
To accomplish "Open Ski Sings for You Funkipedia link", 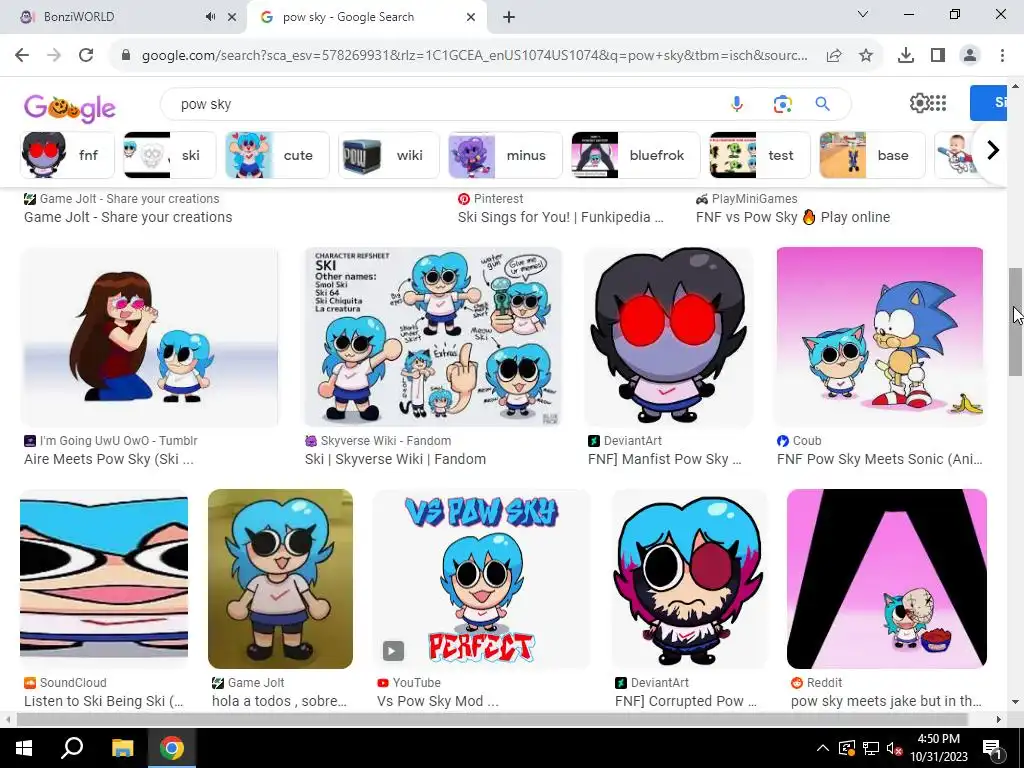I will pos(560,217).
